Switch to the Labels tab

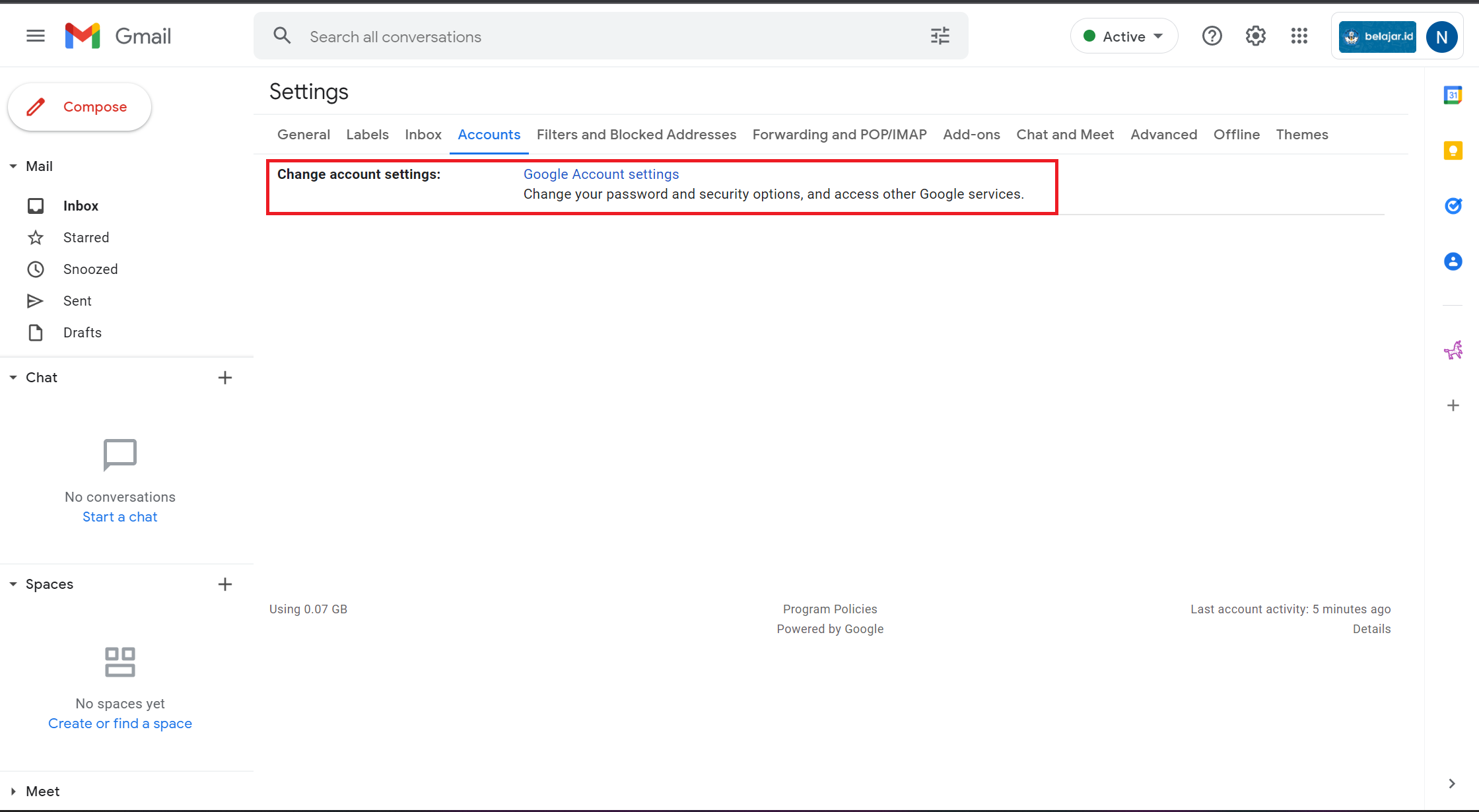pyautogui.click(x=368, y=135)
